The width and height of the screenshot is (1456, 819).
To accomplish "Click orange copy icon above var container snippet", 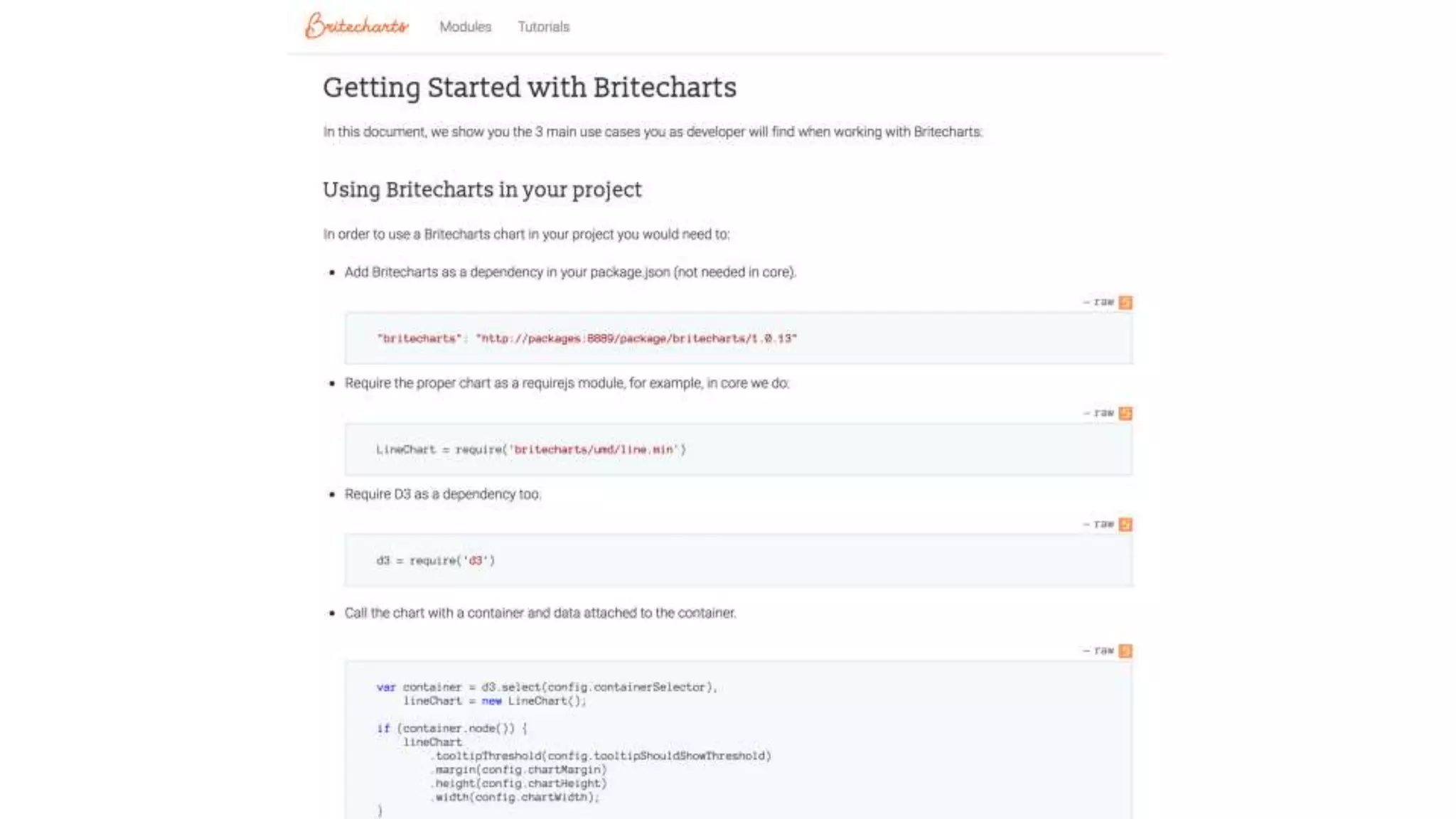I will point(1125,651).
